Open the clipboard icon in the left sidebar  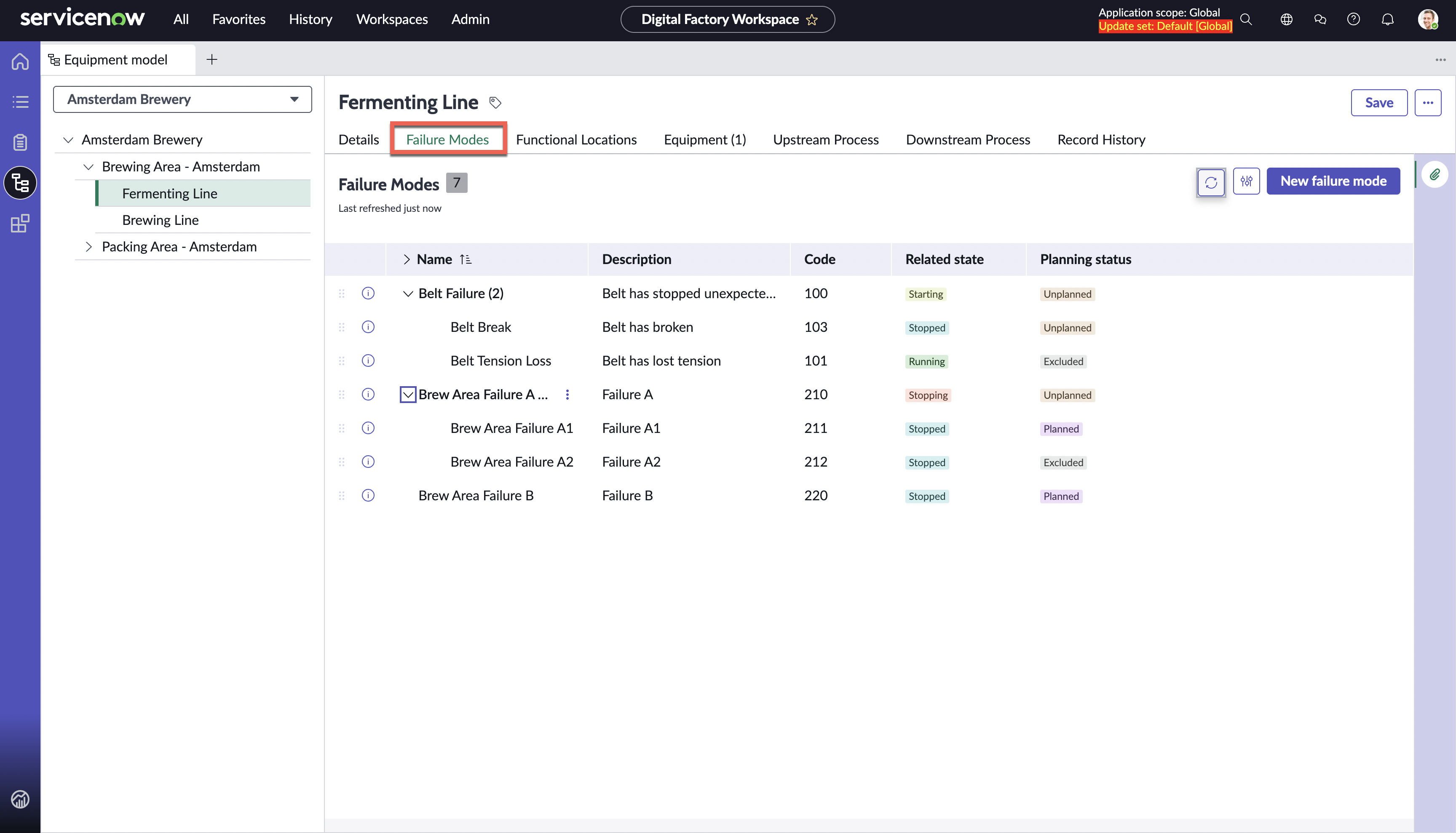20,142
